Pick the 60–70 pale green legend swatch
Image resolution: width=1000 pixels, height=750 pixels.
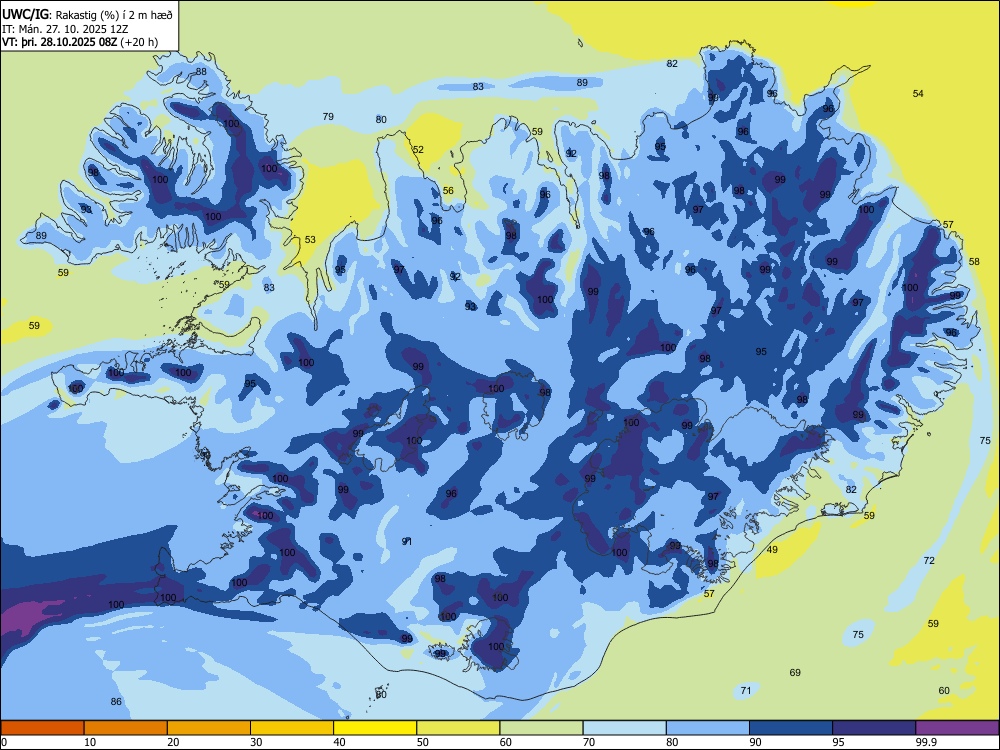[x=541, y=728]
